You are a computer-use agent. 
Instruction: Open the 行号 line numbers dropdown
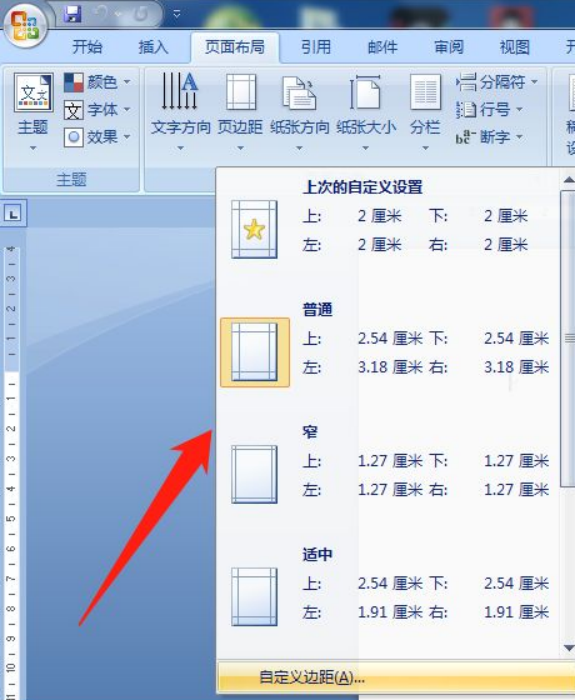(489, 109)
